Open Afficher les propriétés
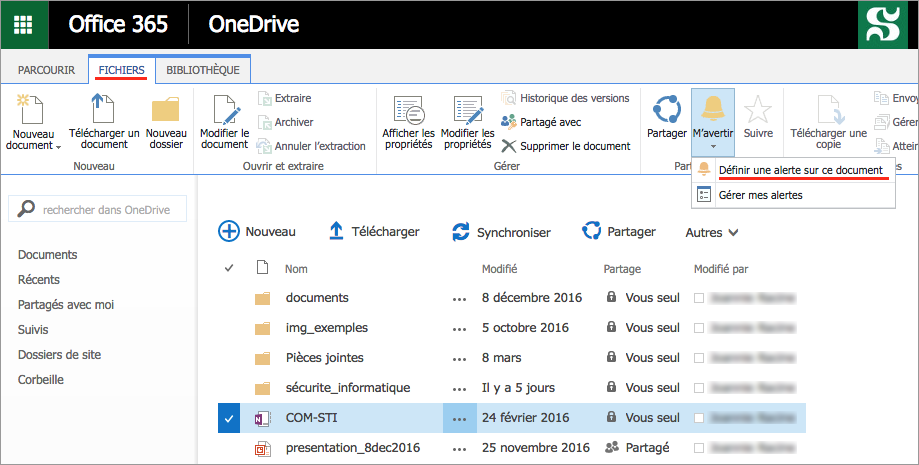Viewport: 919px width, 465px height. click(409, 123)
